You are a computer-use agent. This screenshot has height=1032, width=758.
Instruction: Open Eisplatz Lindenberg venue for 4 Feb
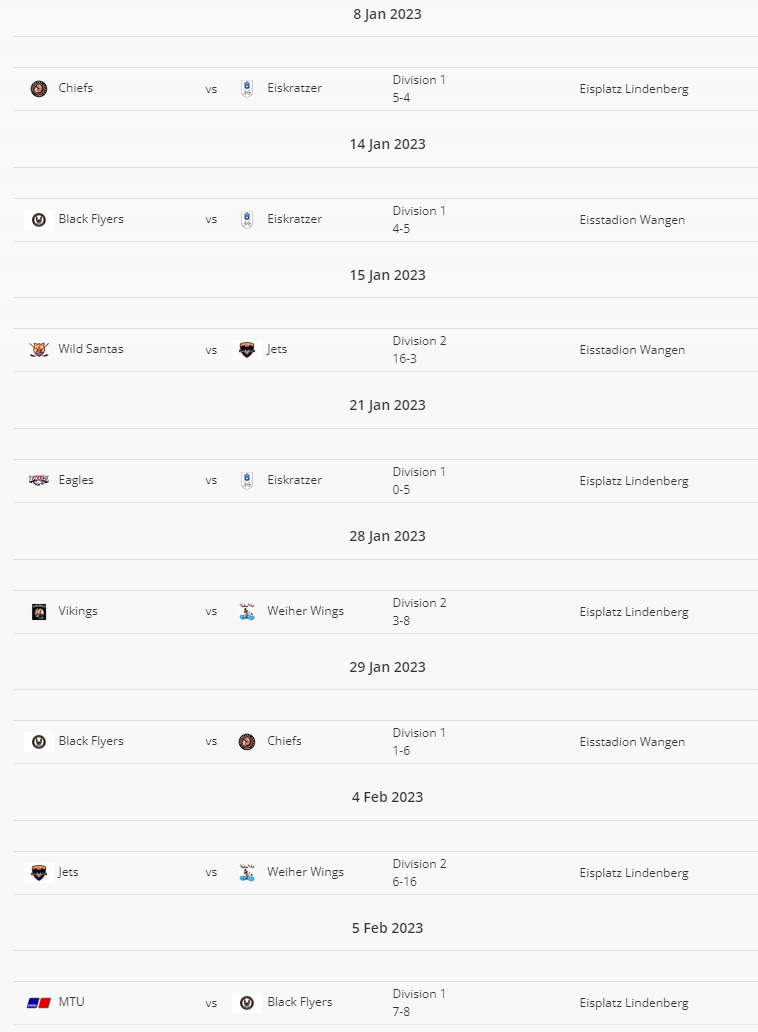(x=634, y=873)
